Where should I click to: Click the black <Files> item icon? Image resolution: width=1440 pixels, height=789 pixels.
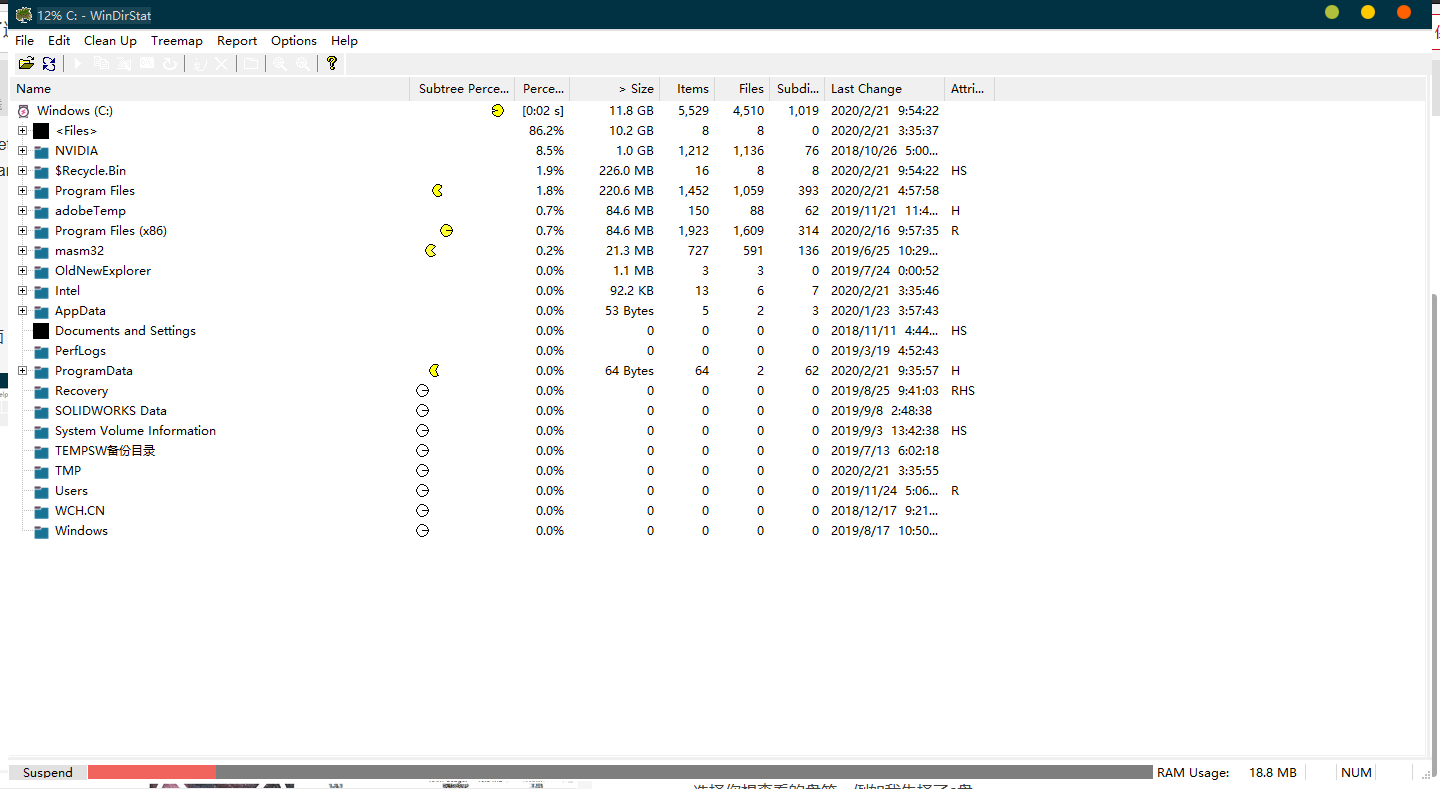[x=41, y=131]
